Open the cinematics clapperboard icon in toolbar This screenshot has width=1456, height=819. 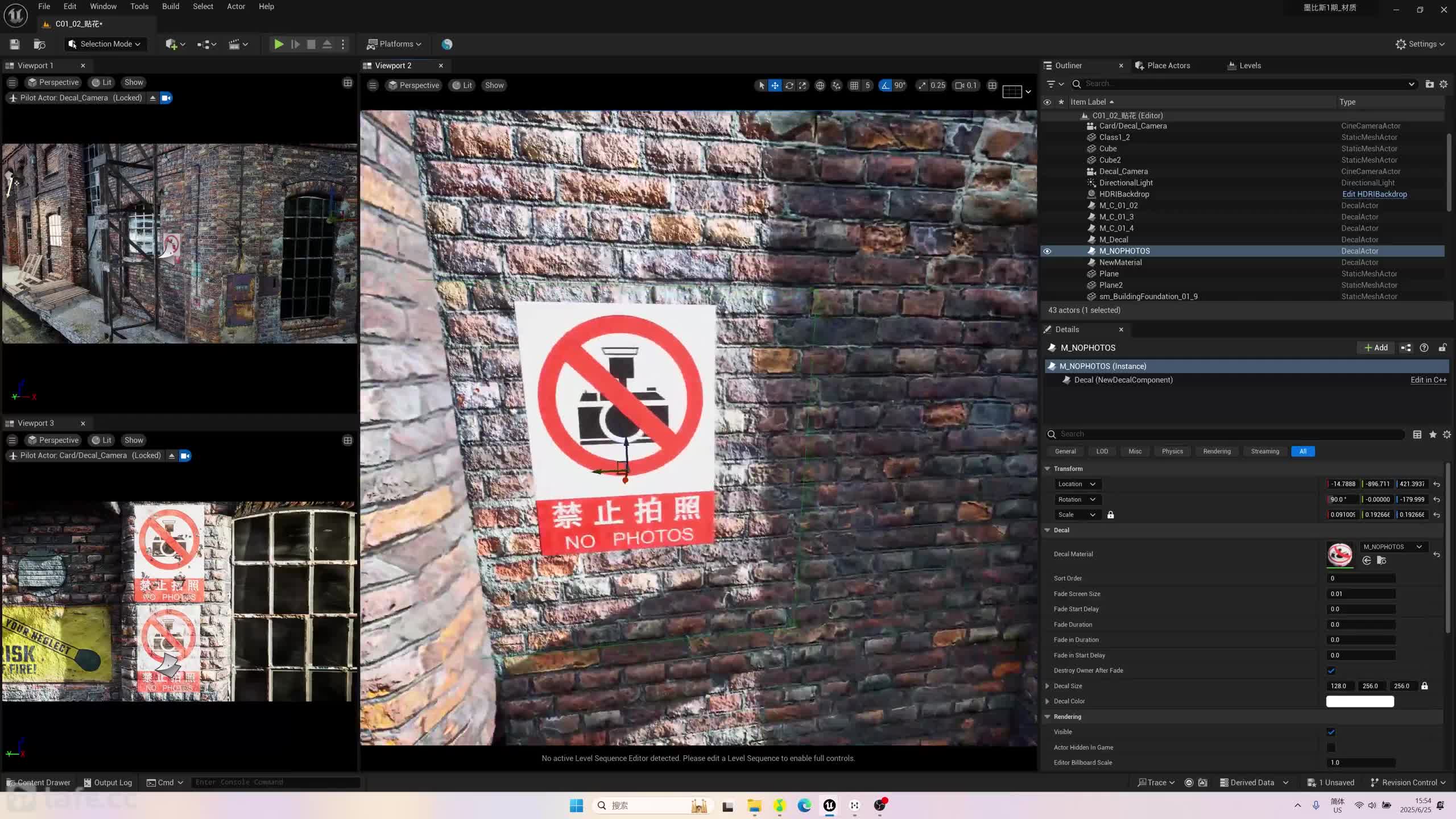[x=238, y=44]
